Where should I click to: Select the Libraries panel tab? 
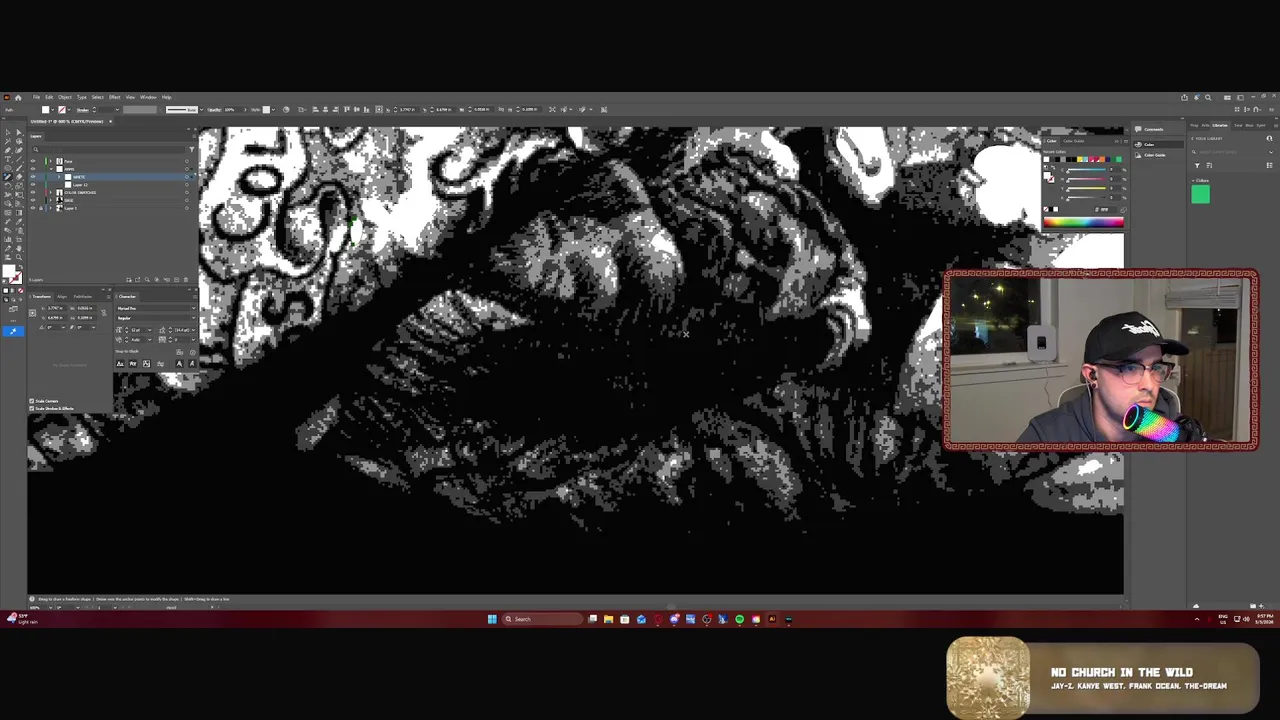click(1220, 125)
